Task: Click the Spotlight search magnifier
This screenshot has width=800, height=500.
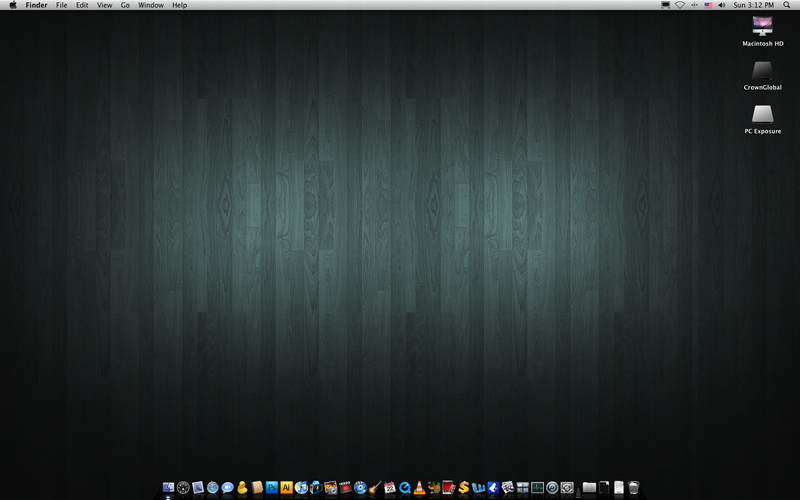Action: pyautogui.click(x=787, y=5)
